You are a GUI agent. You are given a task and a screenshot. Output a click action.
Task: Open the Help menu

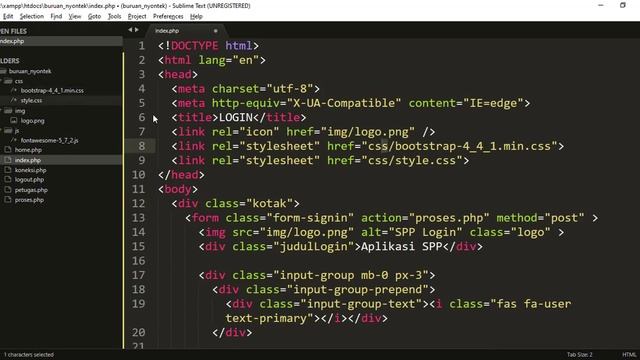tap(196, 16)
